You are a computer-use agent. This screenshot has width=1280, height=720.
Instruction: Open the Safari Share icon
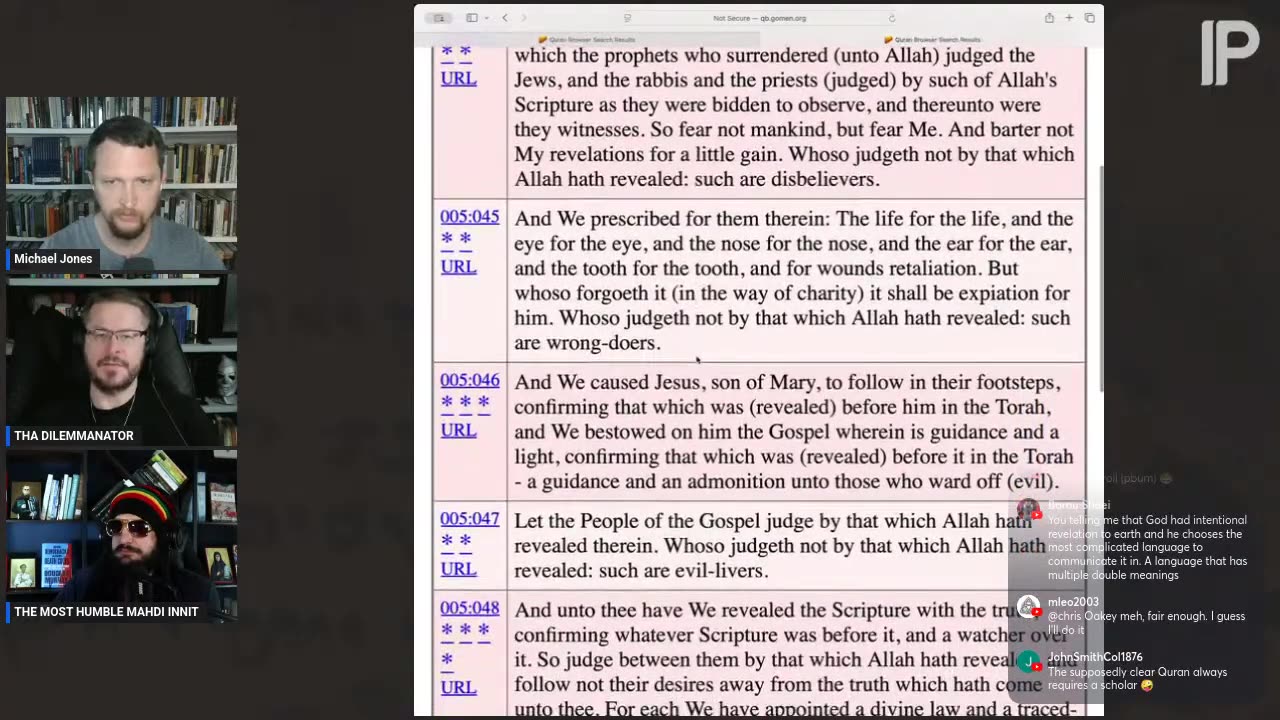point(1049,18)
